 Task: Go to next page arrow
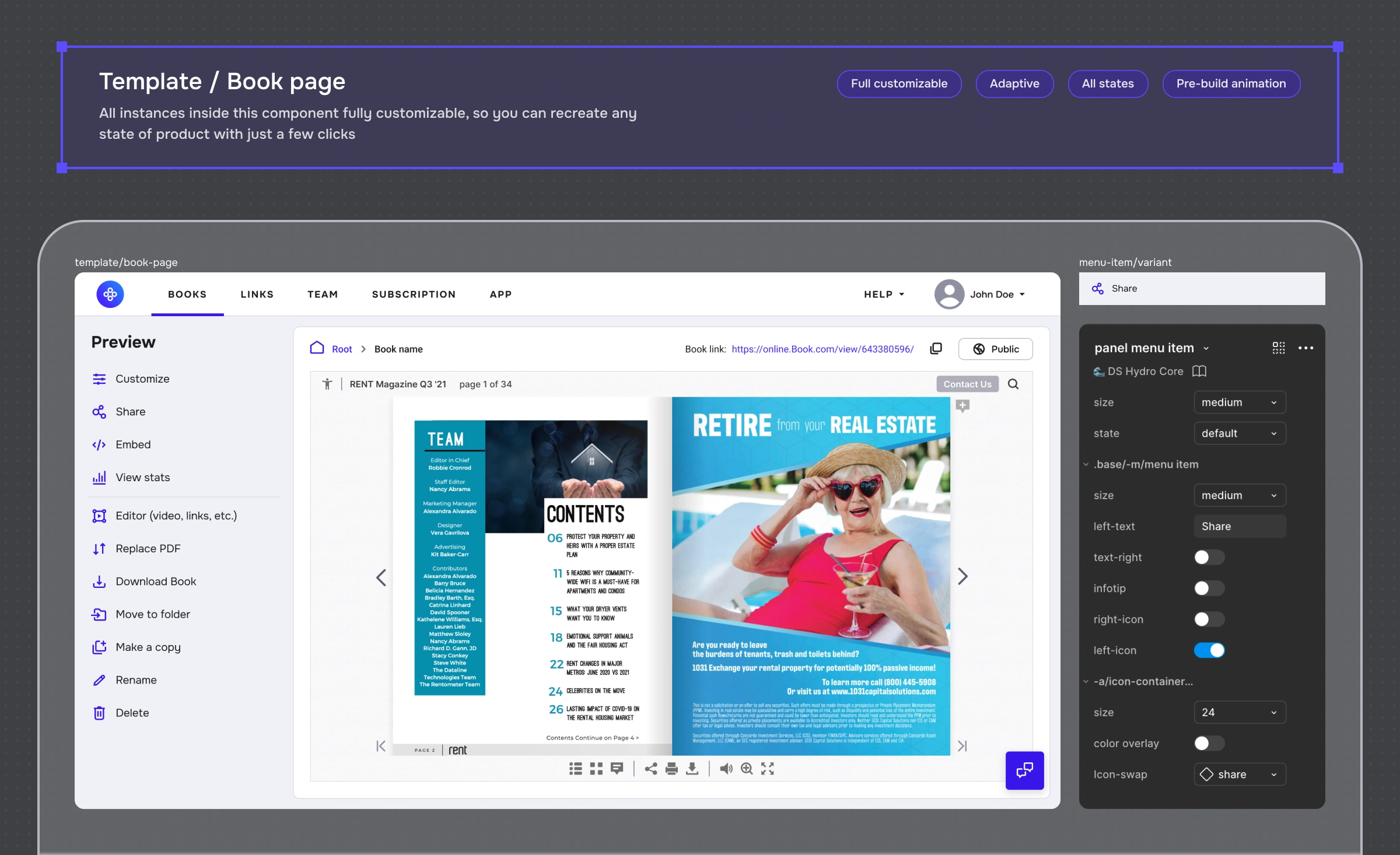pos(963,577)
